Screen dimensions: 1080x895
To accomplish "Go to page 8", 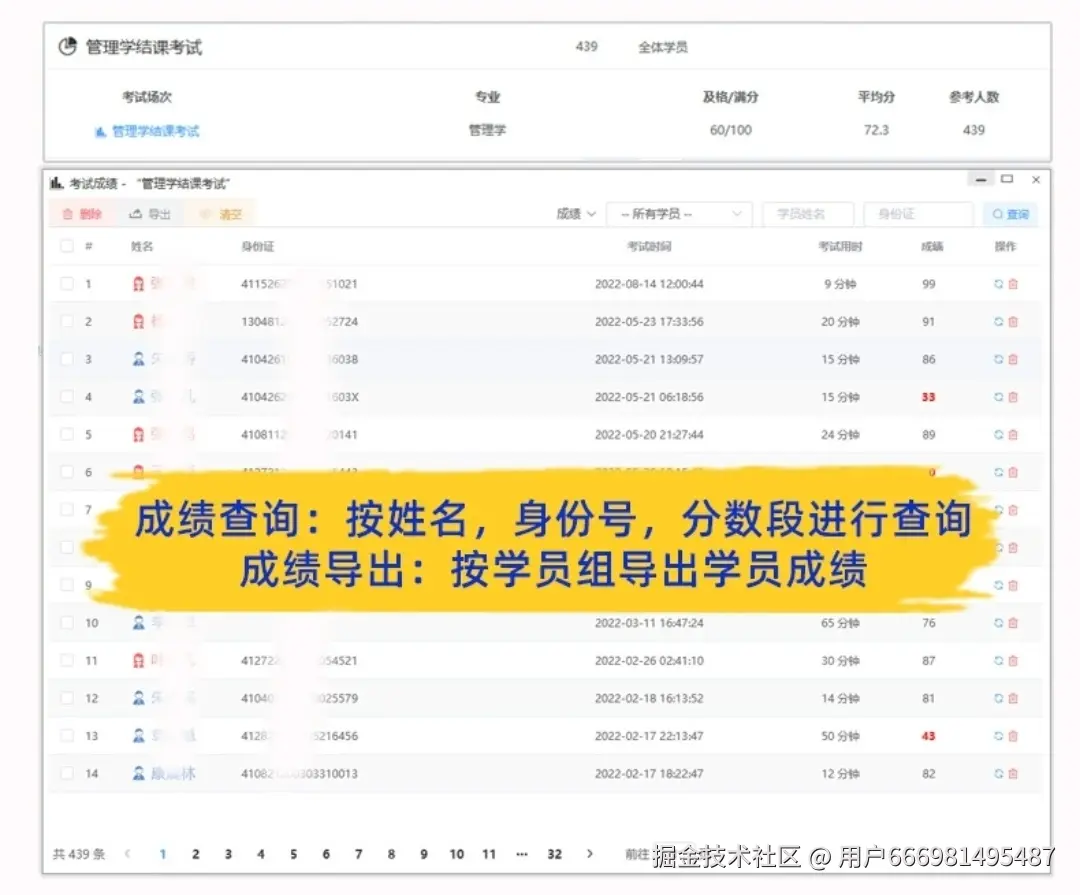I will click(391, 854).
